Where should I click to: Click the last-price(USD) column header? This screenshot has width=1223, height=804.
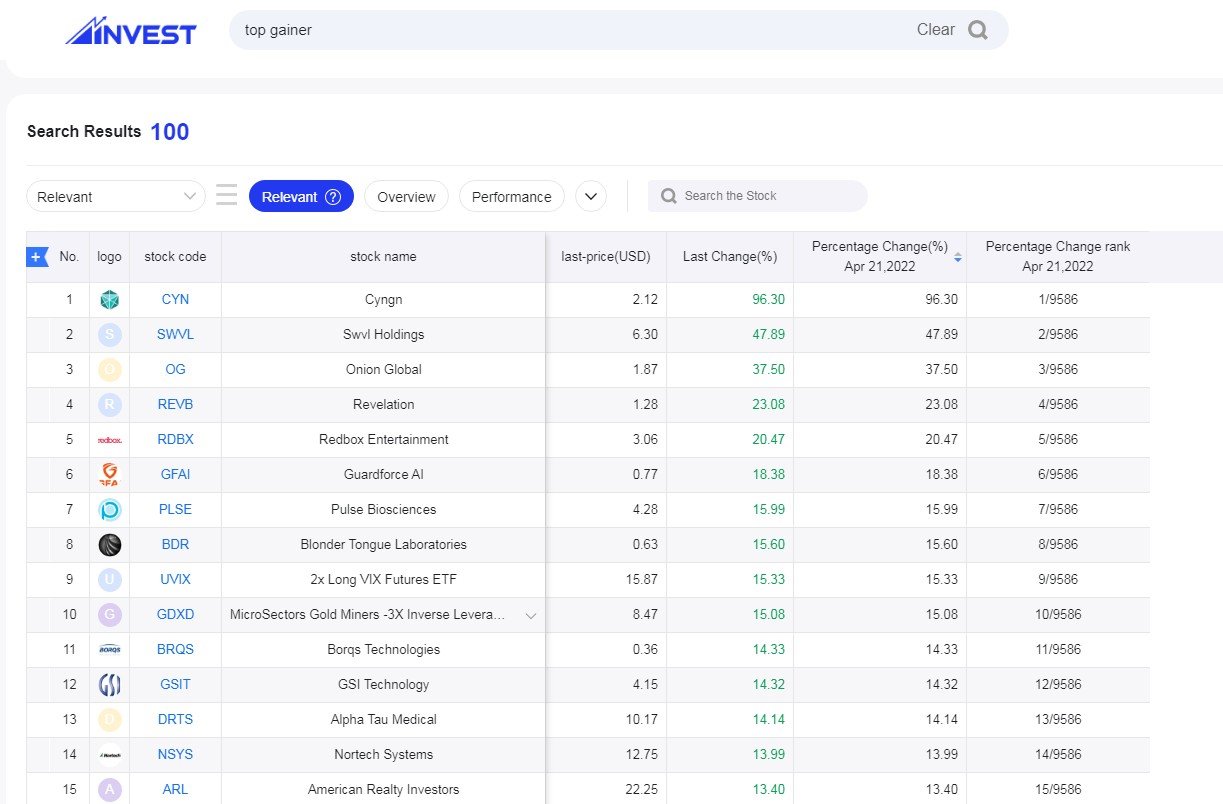[606, 257]
